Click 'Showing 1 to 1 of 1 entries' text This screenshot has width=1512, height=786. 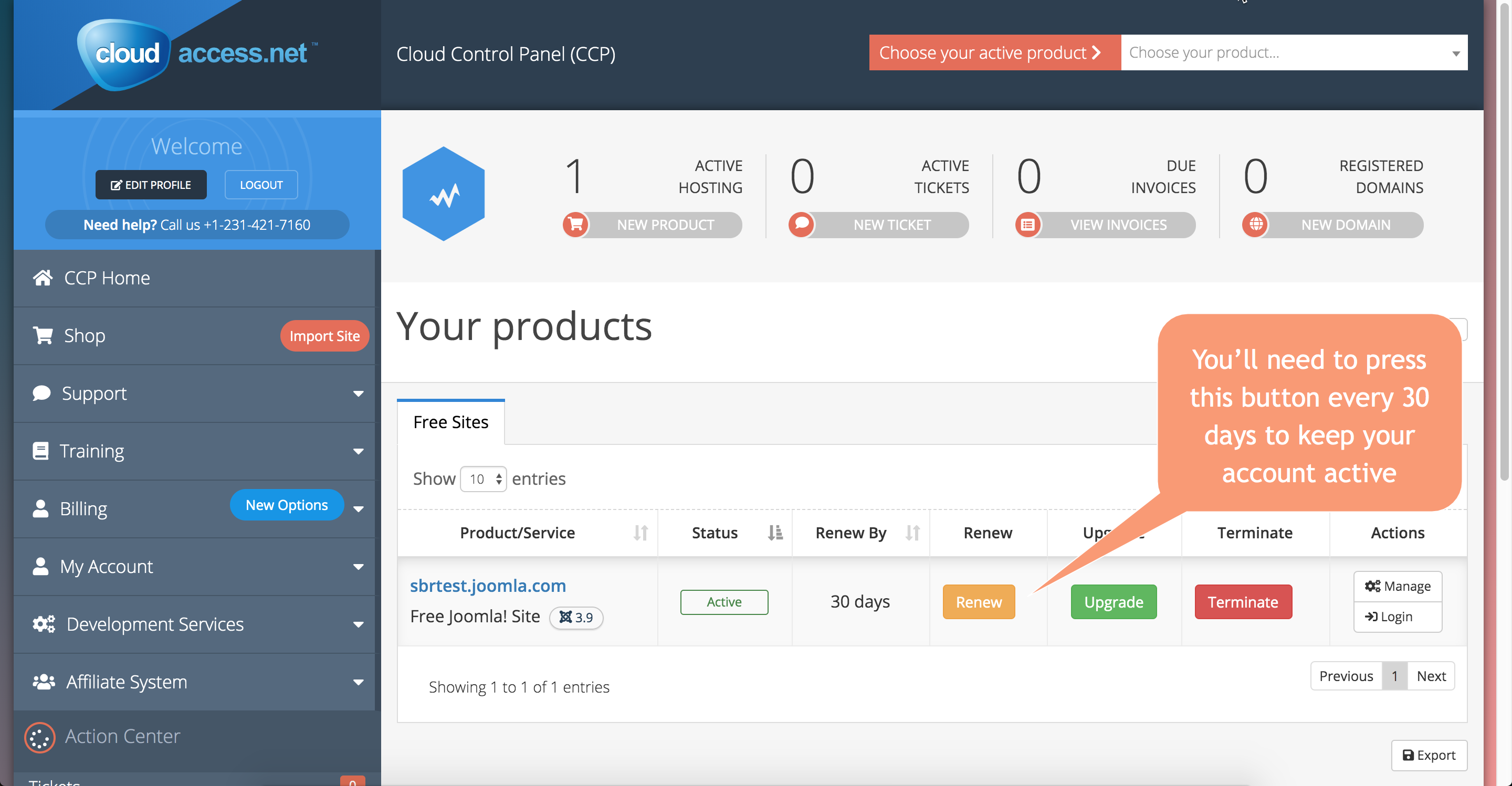pos(519,687)
